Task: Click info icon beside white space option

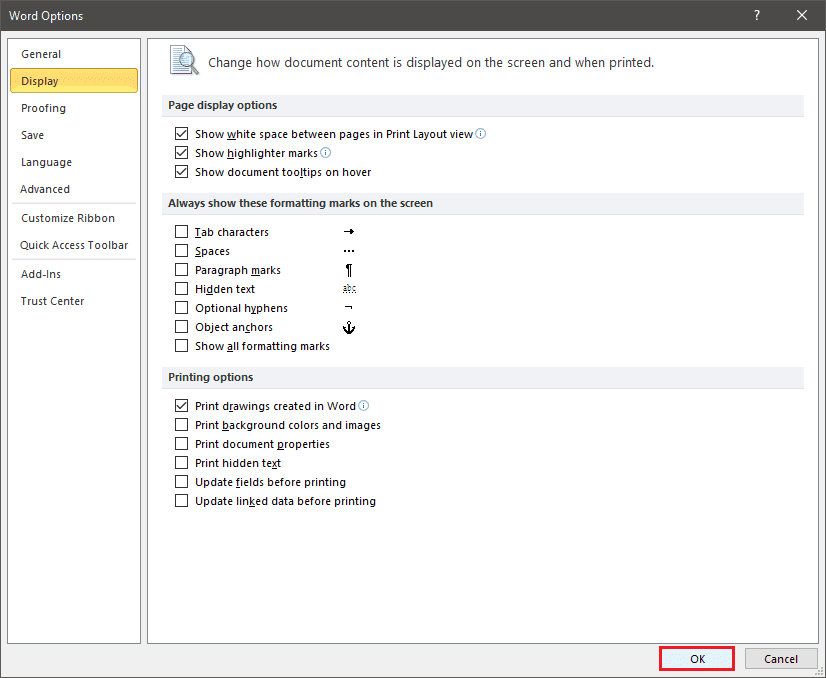Action: click(481, 134)
